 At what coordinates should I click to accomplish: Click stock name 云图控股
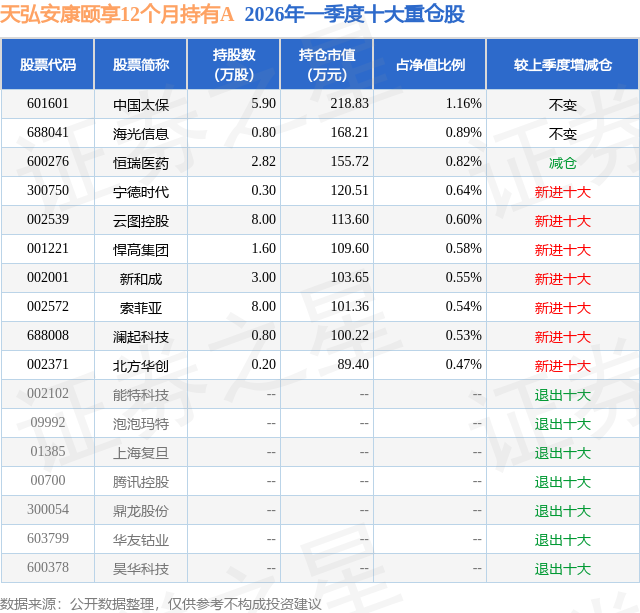[141, 221]
